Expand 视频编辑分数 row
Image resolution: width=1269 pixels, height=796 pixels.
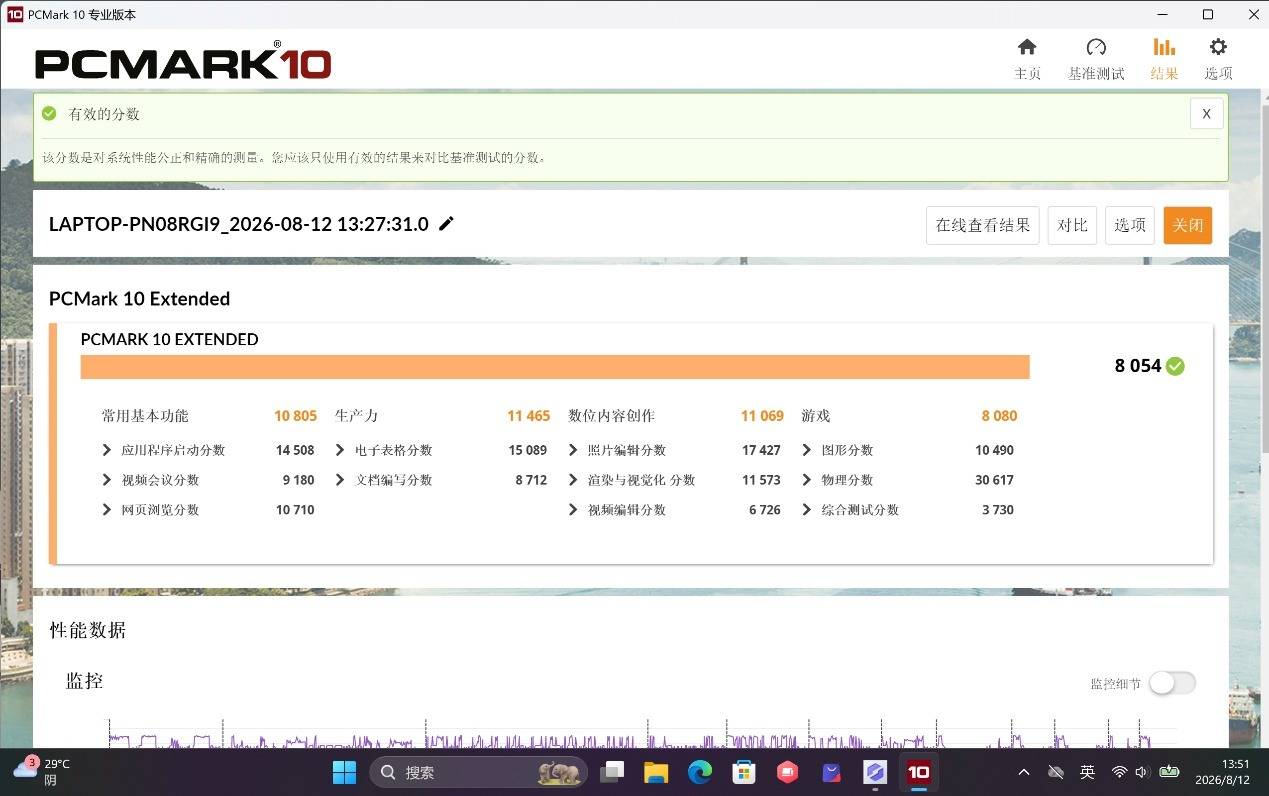pyautogui.click(x=573, y=510)
